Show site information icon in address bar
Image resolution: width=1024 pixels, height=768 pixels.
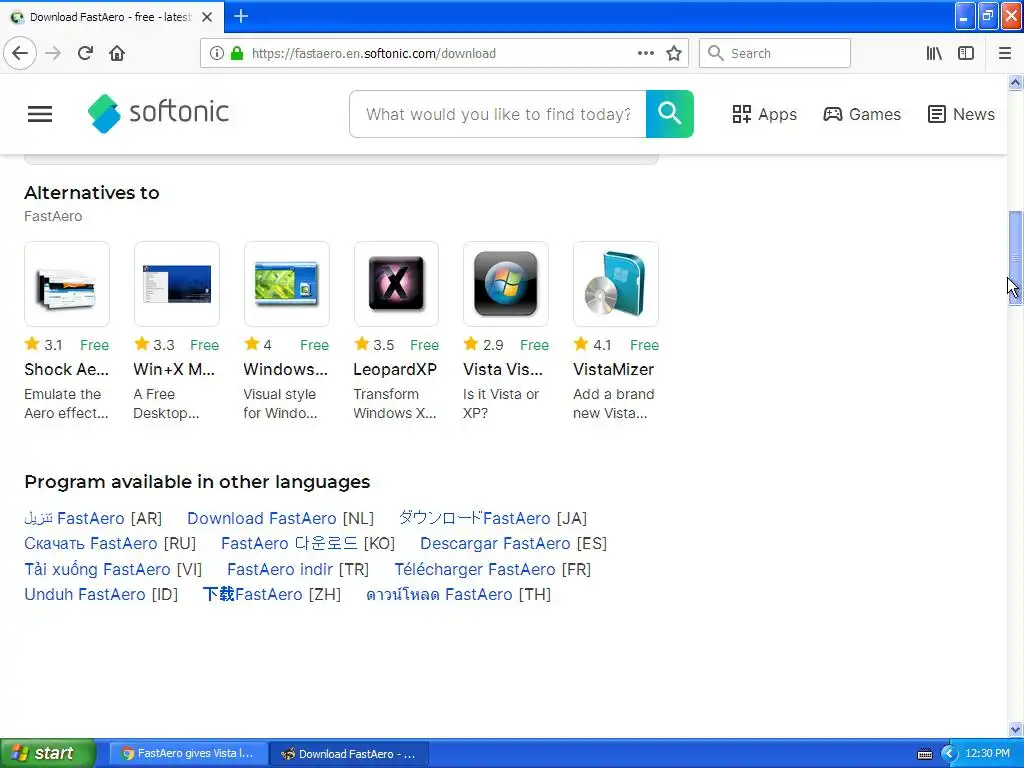pyautogui.click(x=216, y=54)
